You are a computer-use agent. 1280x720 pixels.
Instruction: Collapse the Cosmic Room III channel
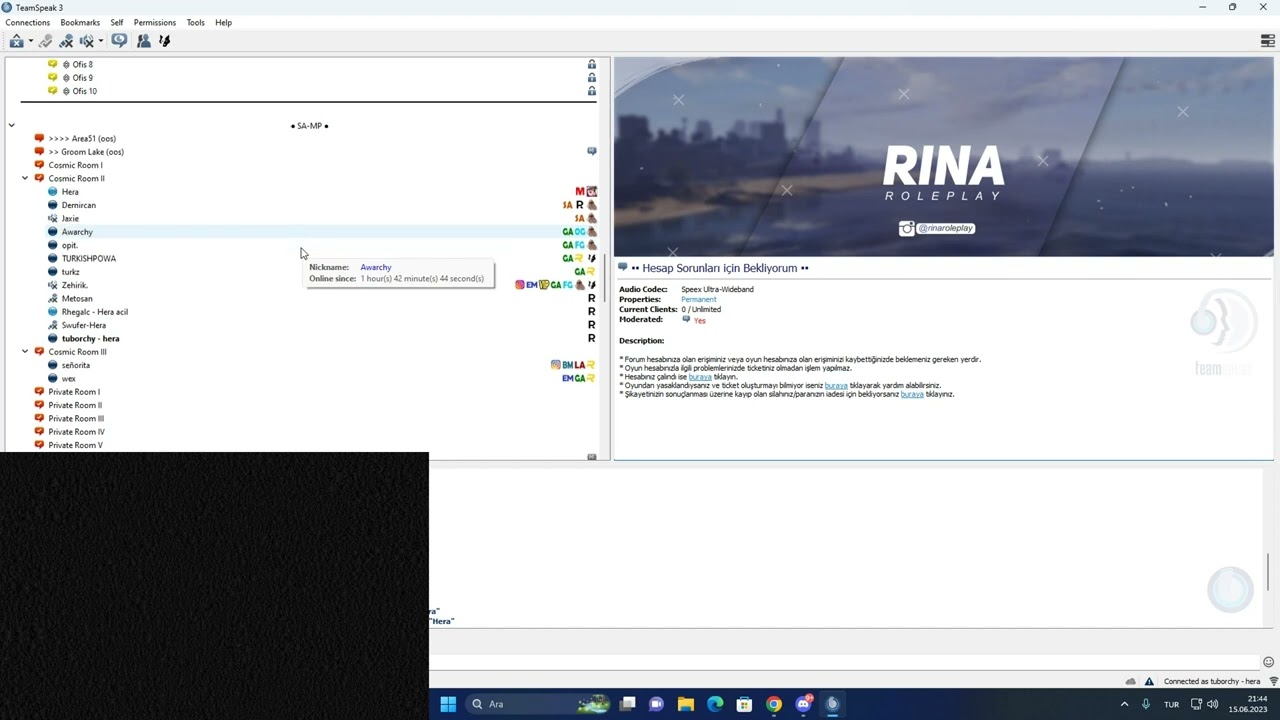tap(25, 352)
